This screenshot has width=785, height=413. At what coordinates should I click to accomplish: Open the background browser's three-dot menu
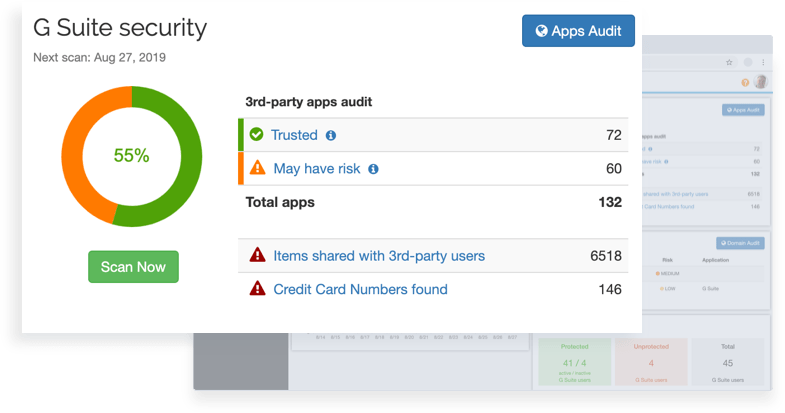[763, 63]
